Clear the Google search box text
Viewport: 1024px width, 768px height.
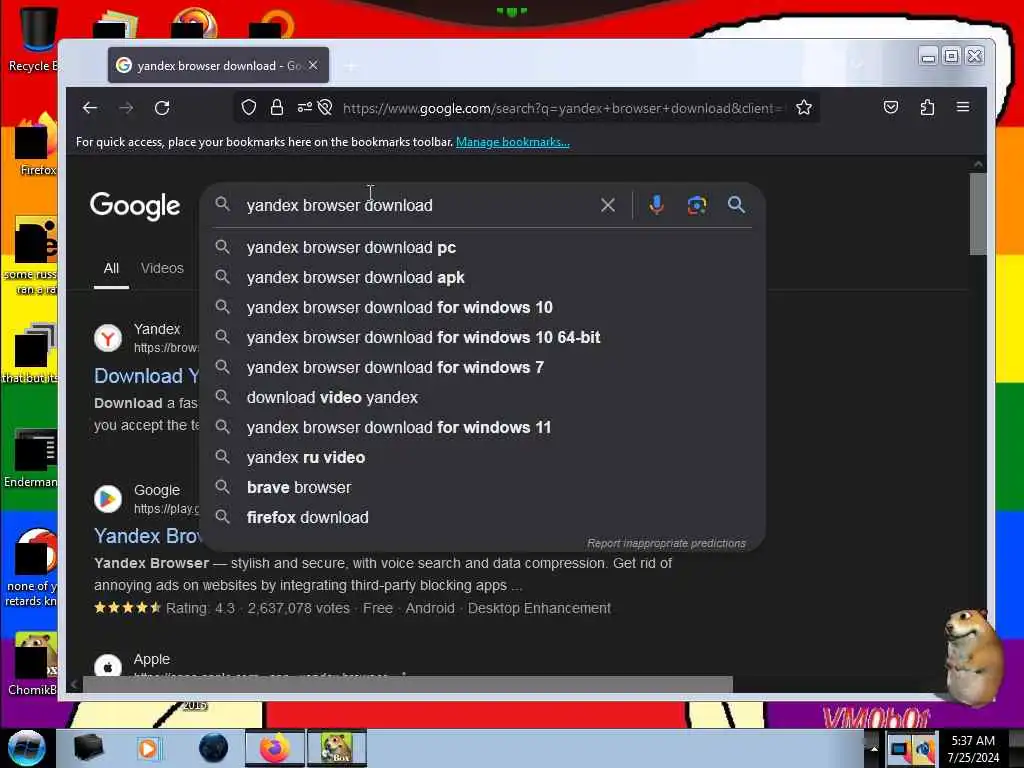point(607,205)
